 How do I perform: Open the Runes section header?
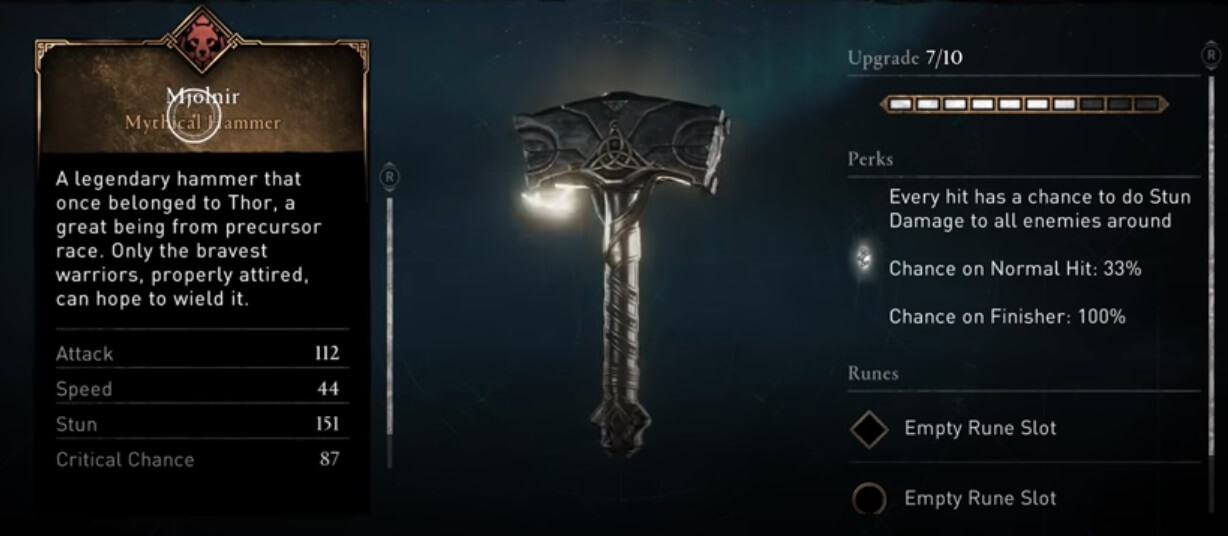873,373
